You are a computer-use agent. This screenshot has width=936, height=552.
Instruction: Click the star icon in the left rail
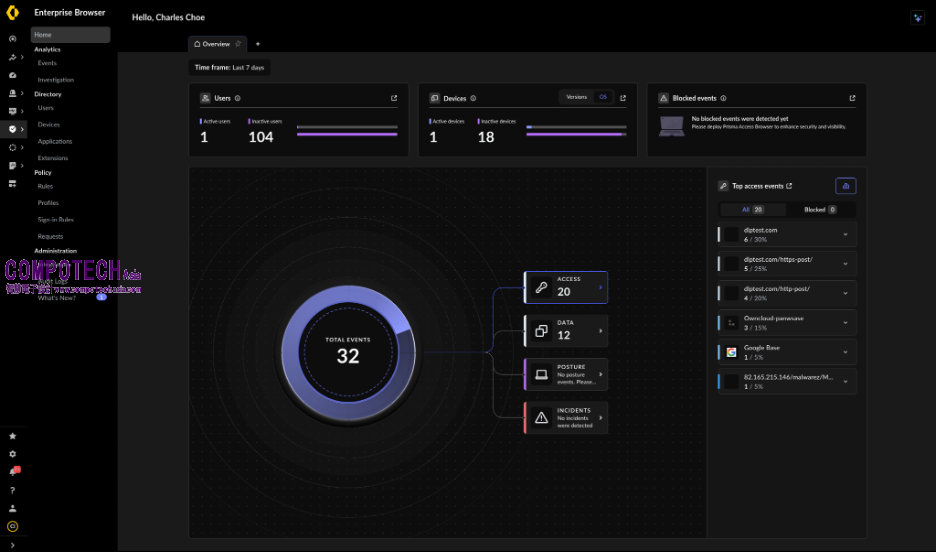coord(12,436)
